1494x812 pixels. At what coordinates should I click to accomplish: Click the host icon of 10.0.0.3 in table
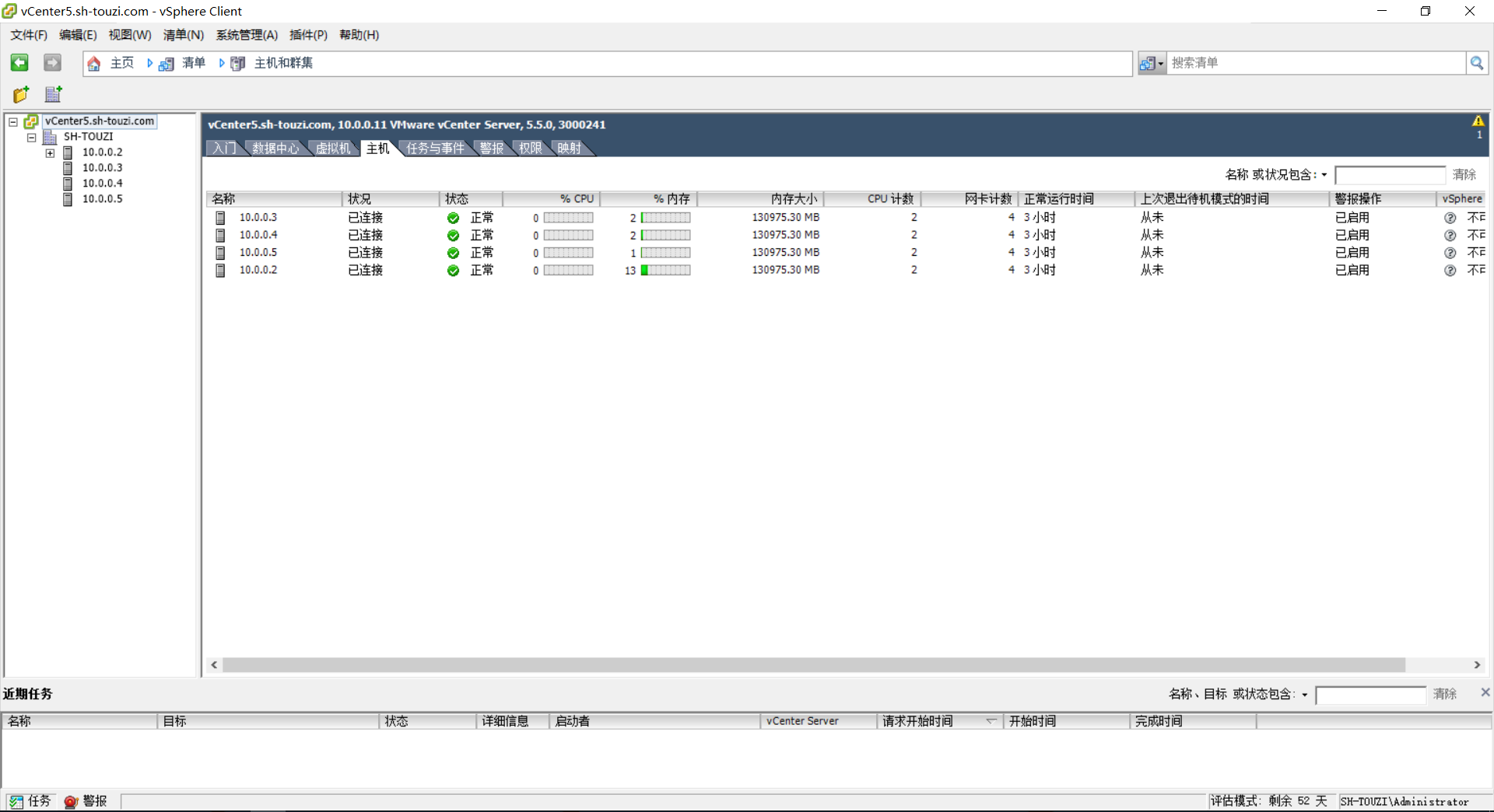tap(221, 218)
